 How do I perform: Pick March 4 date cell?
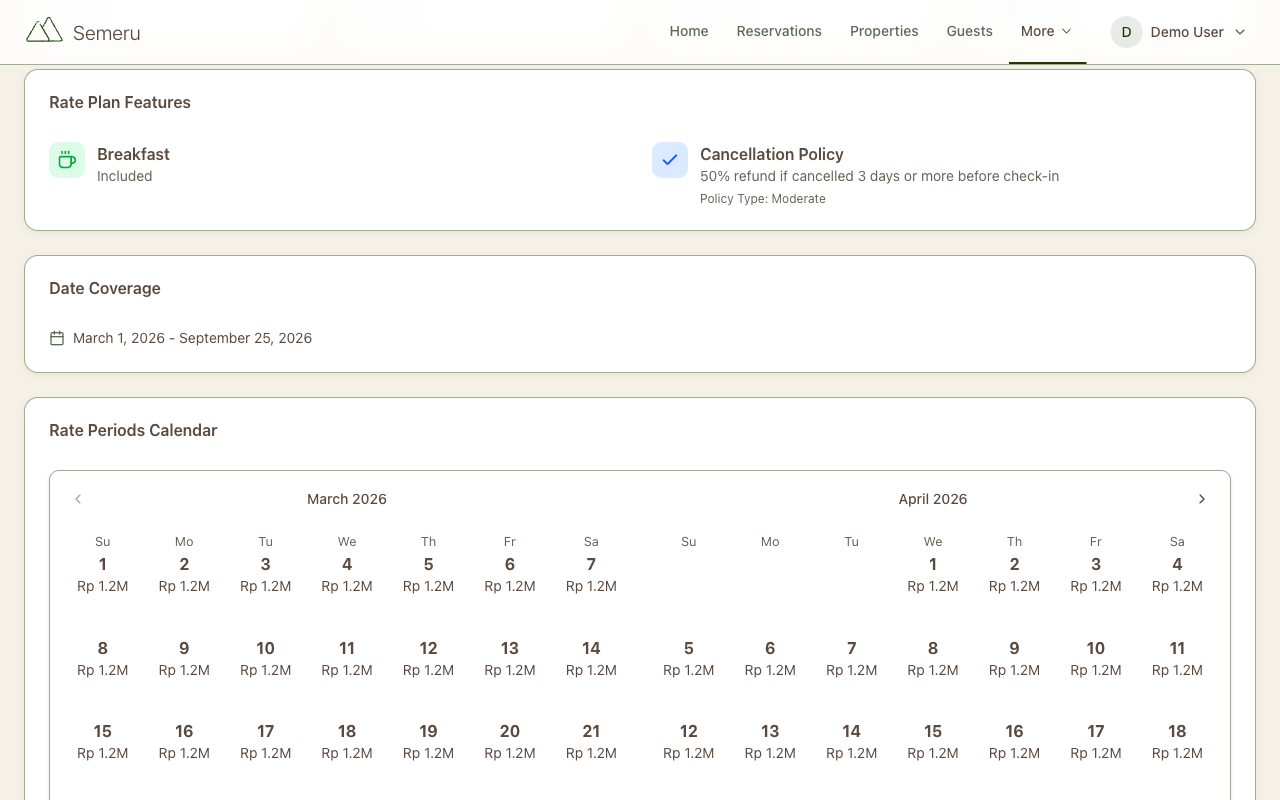(x=347, y=575)
